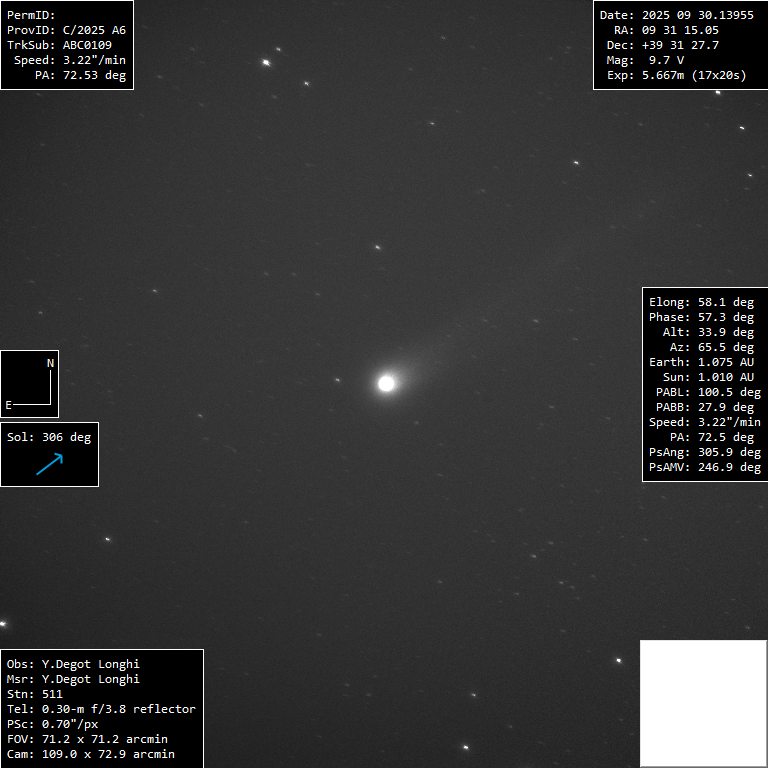
Task: Select the 'E' east label on the compass
Action: click(9, 405)
